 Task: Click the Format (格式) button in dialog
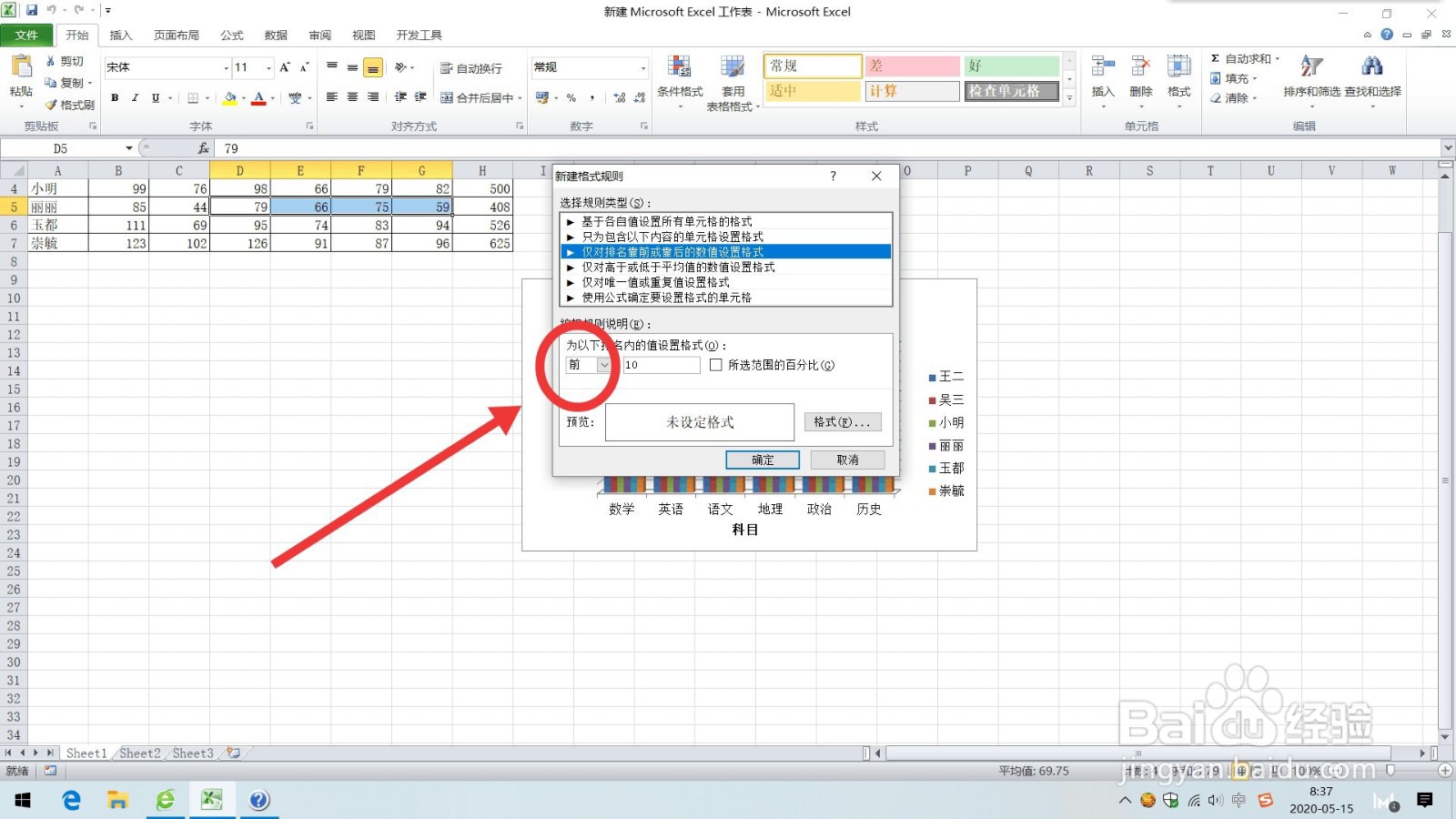coord(842,422)
